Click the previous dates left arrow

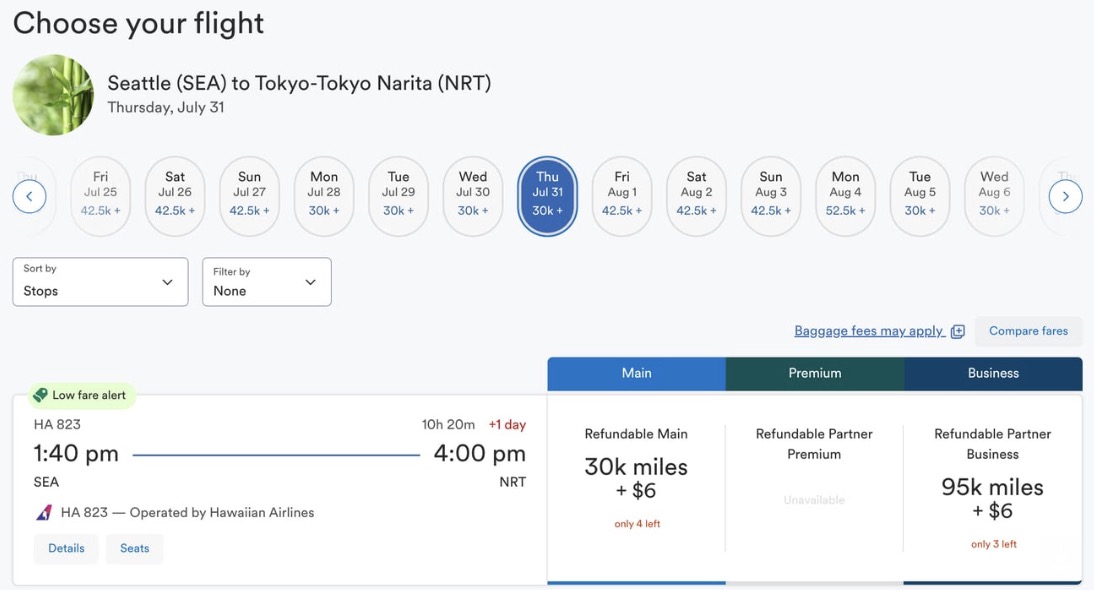tap(29, 196)
